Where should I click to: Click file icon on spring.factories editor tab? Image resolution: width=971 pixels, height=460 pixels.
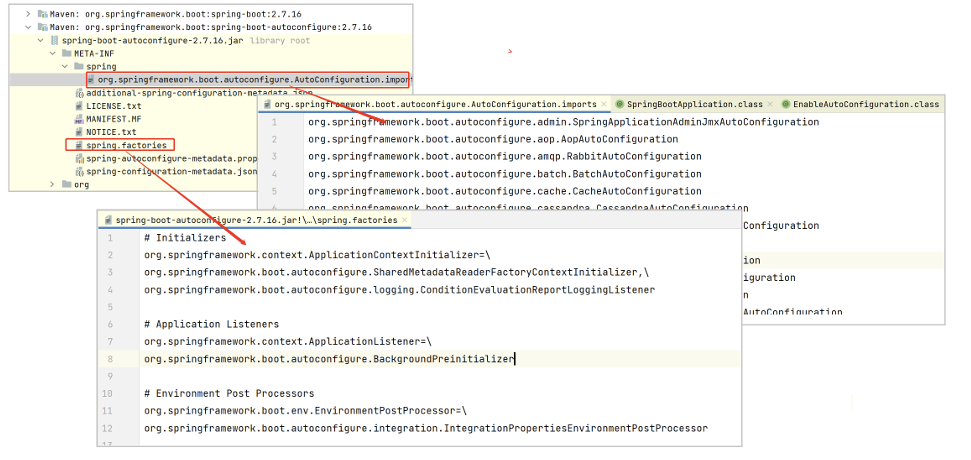[108, 220]
